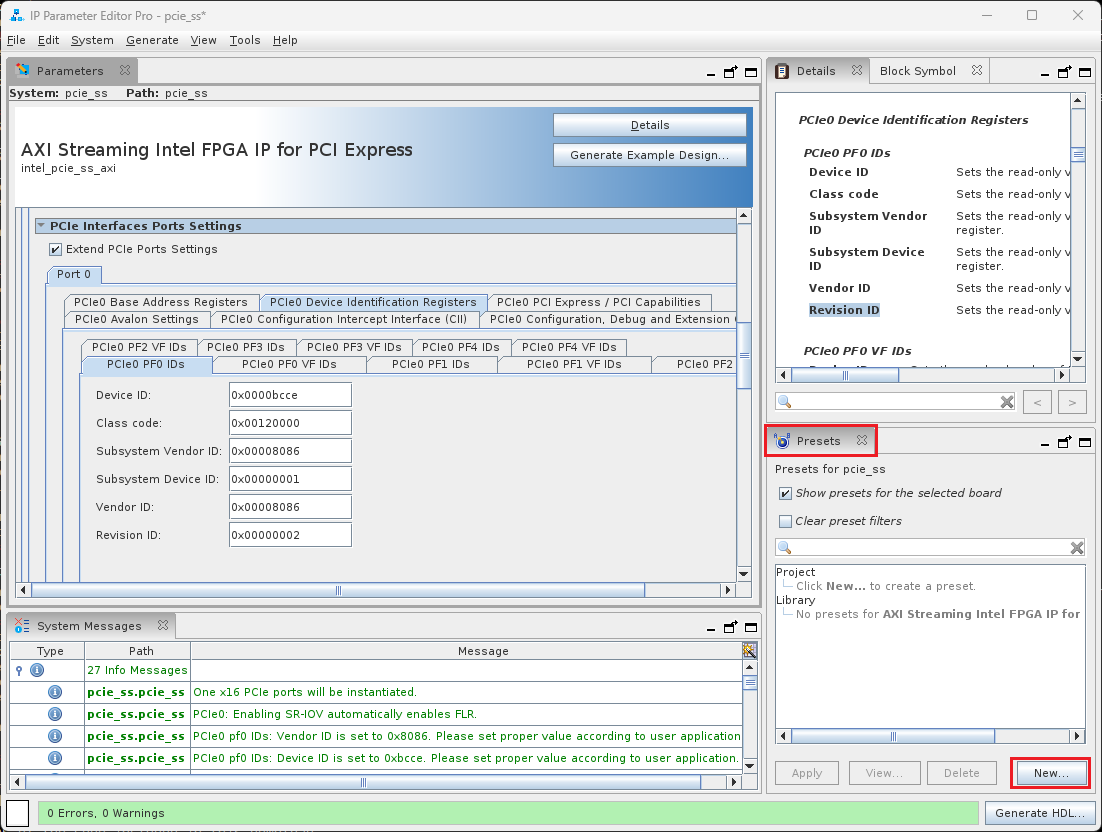Click the next result arrow in Details search
The height and width of the screenshot is (832, 1102).
click(x=1071, y=402)
